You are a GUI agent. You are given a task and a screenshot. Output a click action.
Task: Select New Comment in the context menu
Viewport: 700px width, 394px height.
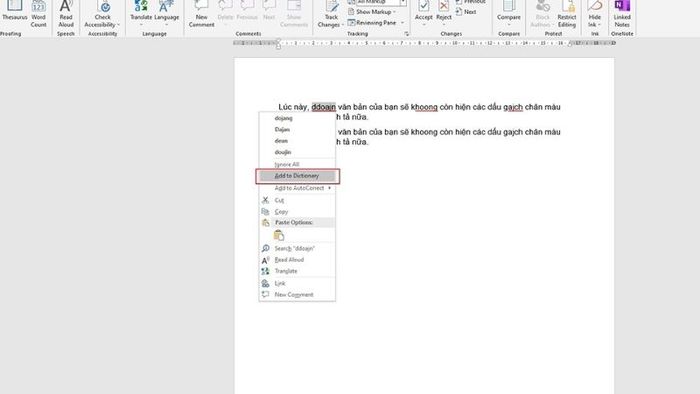(297, 295)
